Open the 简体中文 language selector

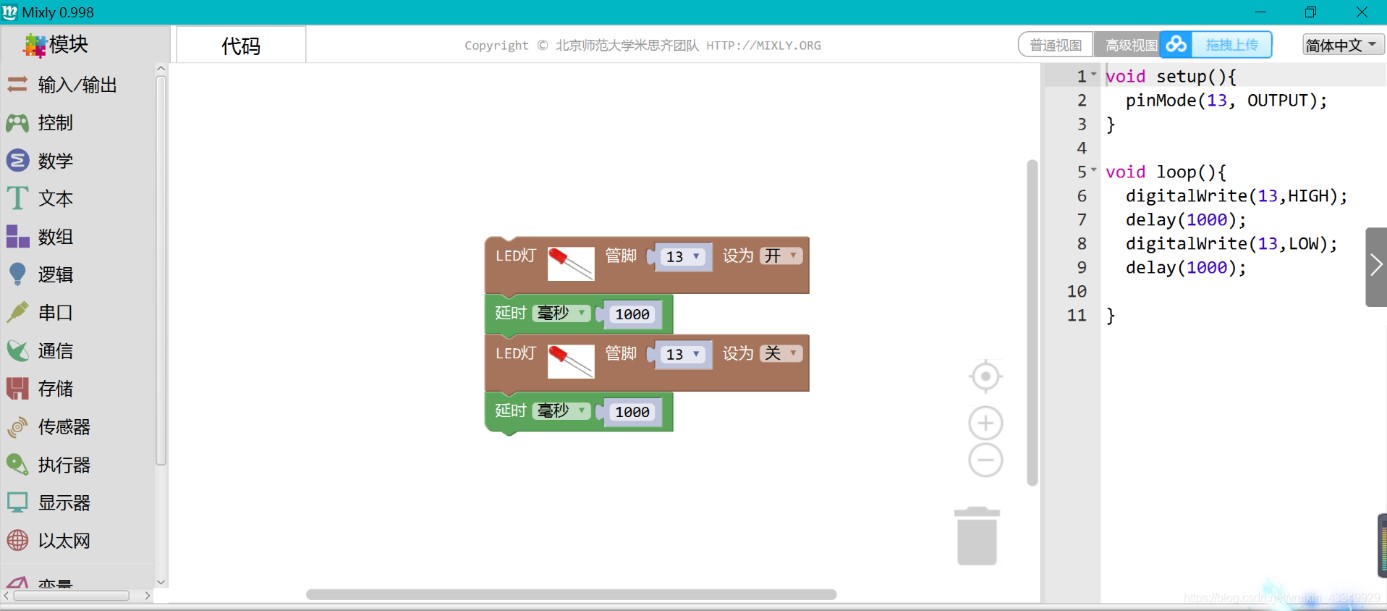pyautogui.click(x=1340, y=44)
